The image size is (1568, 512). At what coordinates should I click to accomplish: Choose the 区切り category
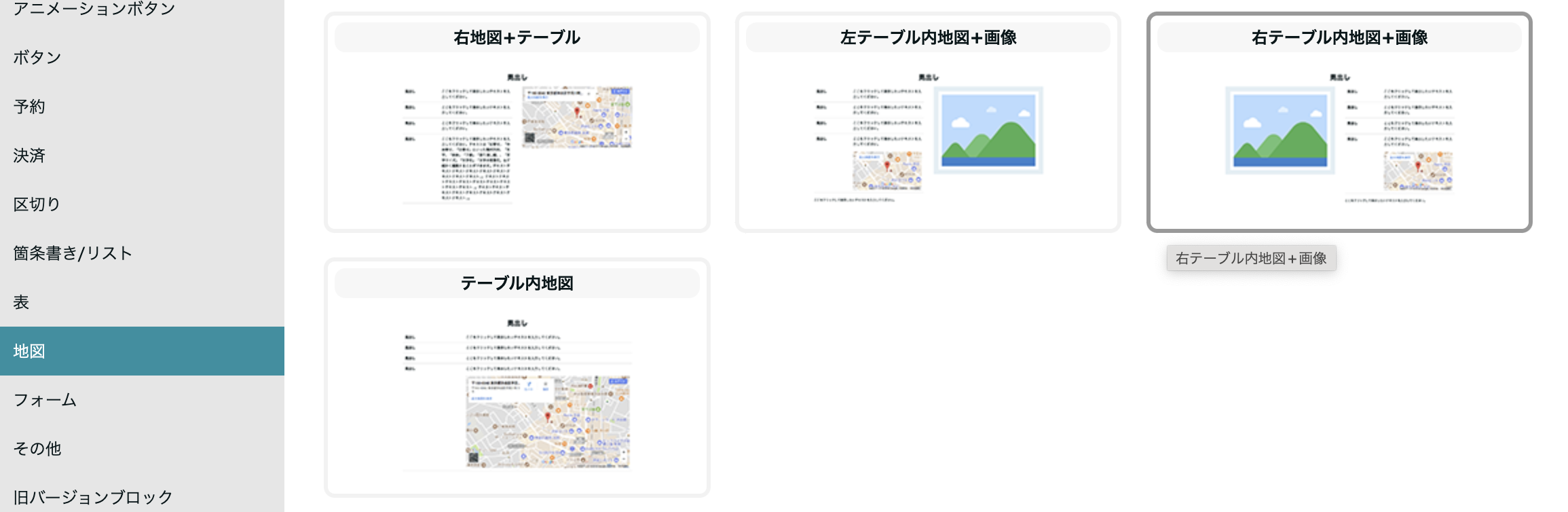click(x=37, y=204)
